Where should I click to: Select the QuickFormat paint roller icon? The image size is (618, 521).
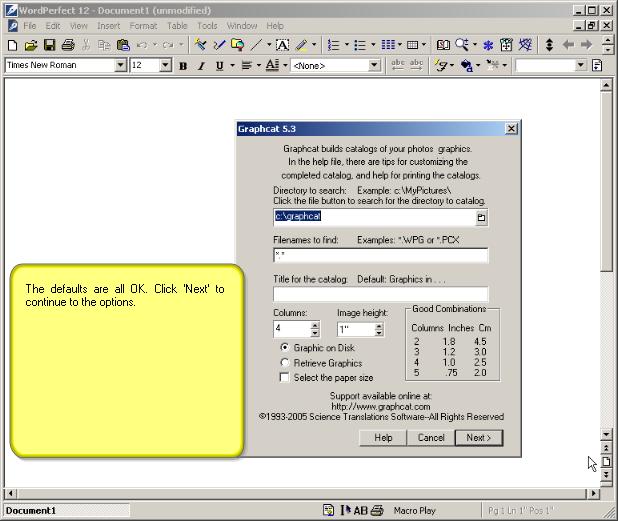click(201, 45)
